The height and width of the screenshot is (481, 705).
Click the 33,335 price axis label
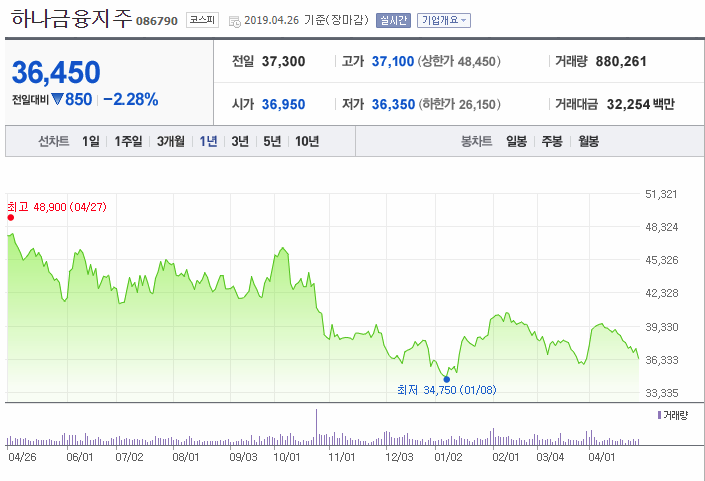point(661,393)
